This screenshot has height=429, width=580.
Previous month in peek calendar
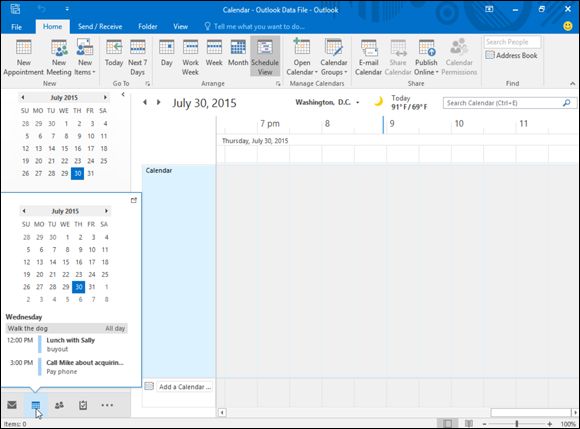(x=24, y=211)
